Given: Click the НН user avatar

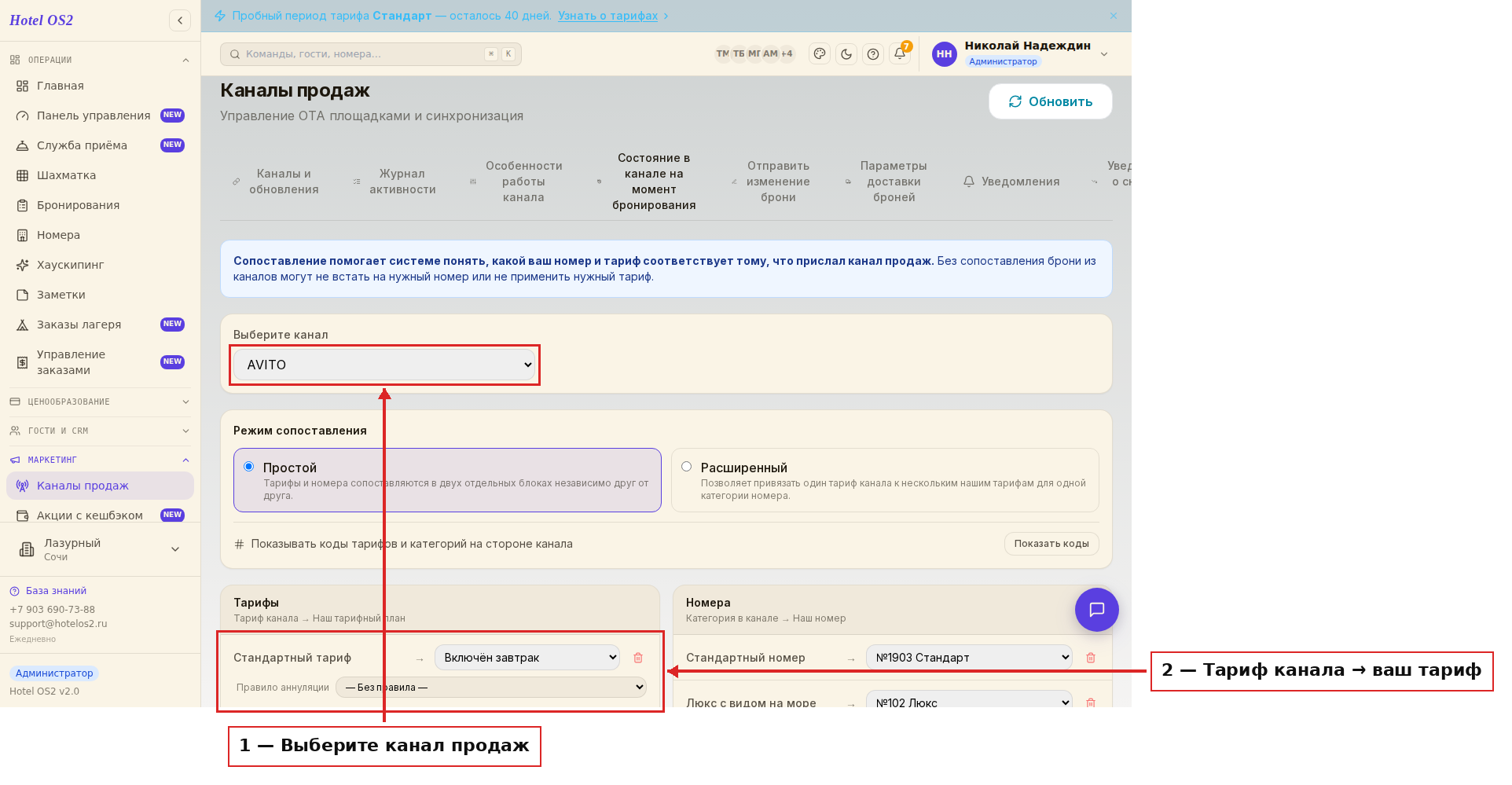Looking at the screenshot, I should click(945, 54).
